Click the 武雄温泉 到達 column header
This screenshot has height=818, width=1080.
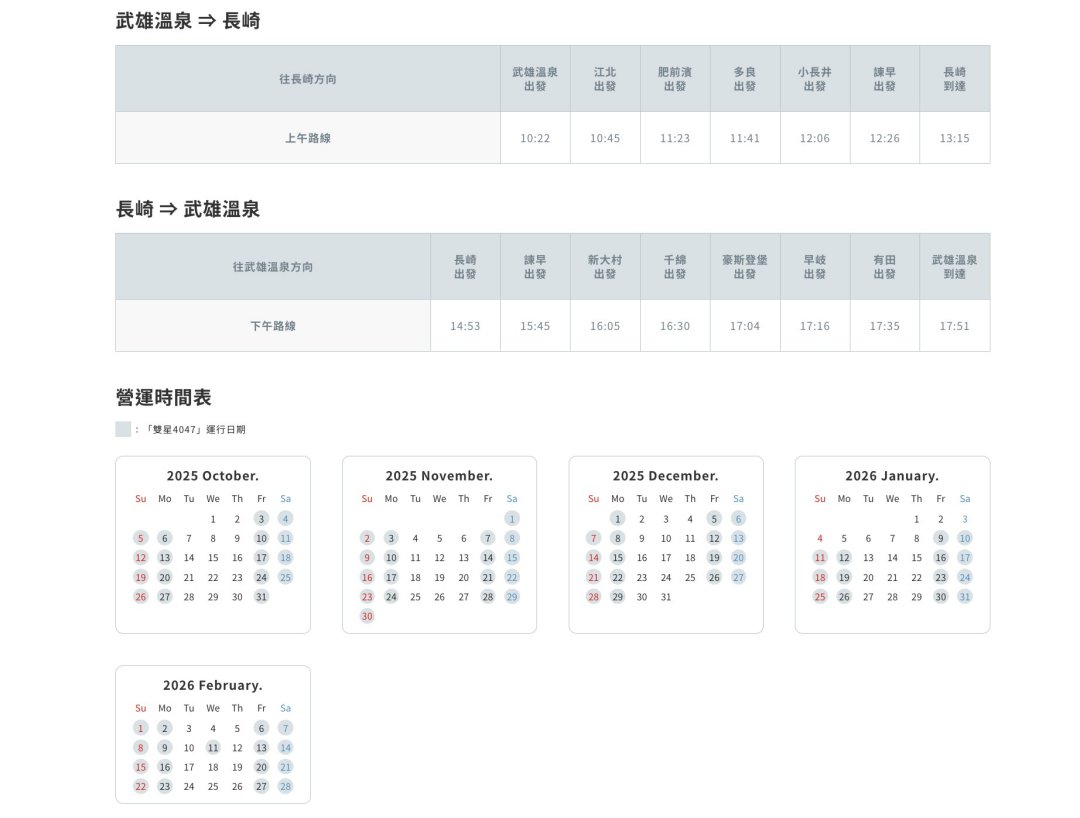(x=955, y=266)
